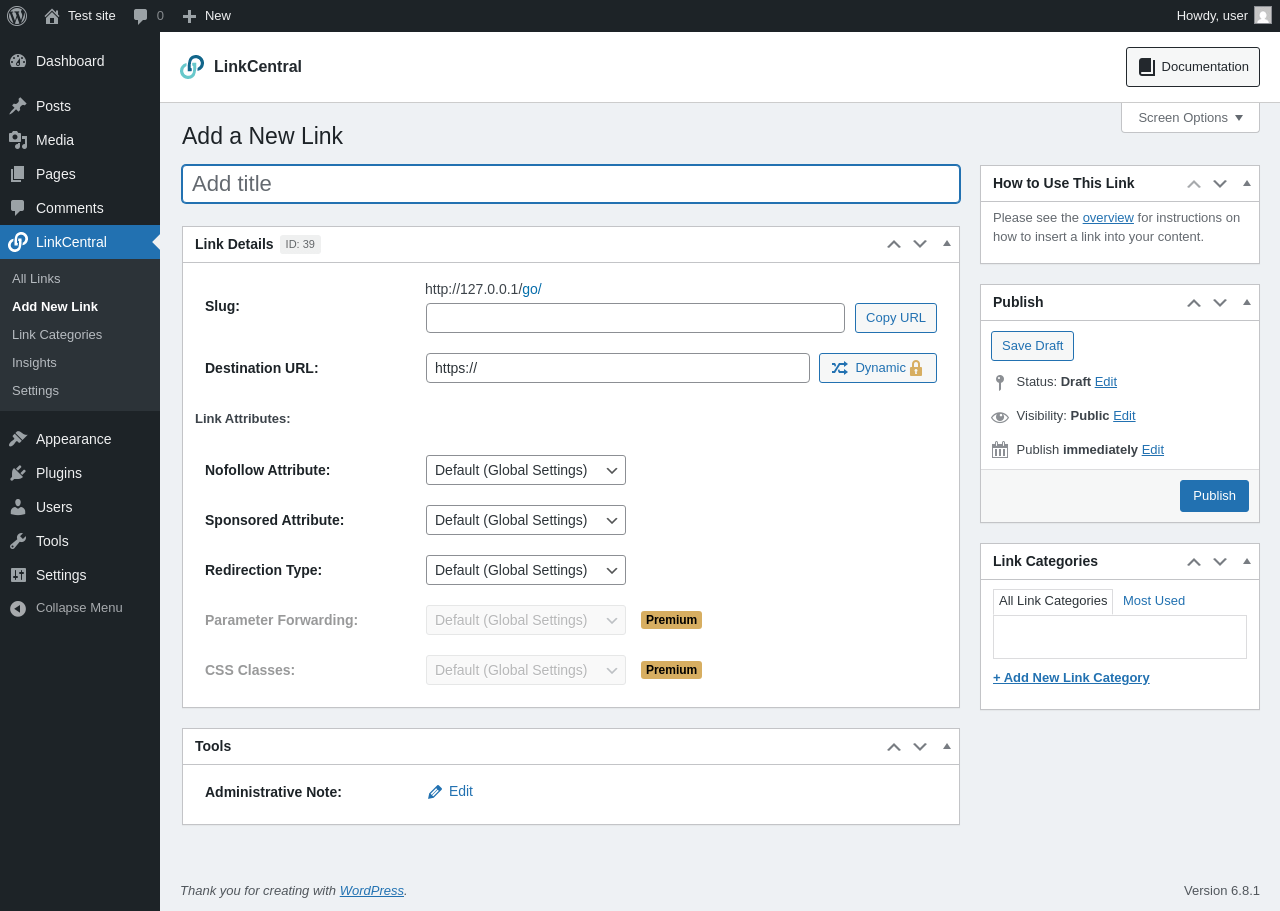1280x911 pixels.
Task: Edit Publish immediately schedule
Action: 1153,449
